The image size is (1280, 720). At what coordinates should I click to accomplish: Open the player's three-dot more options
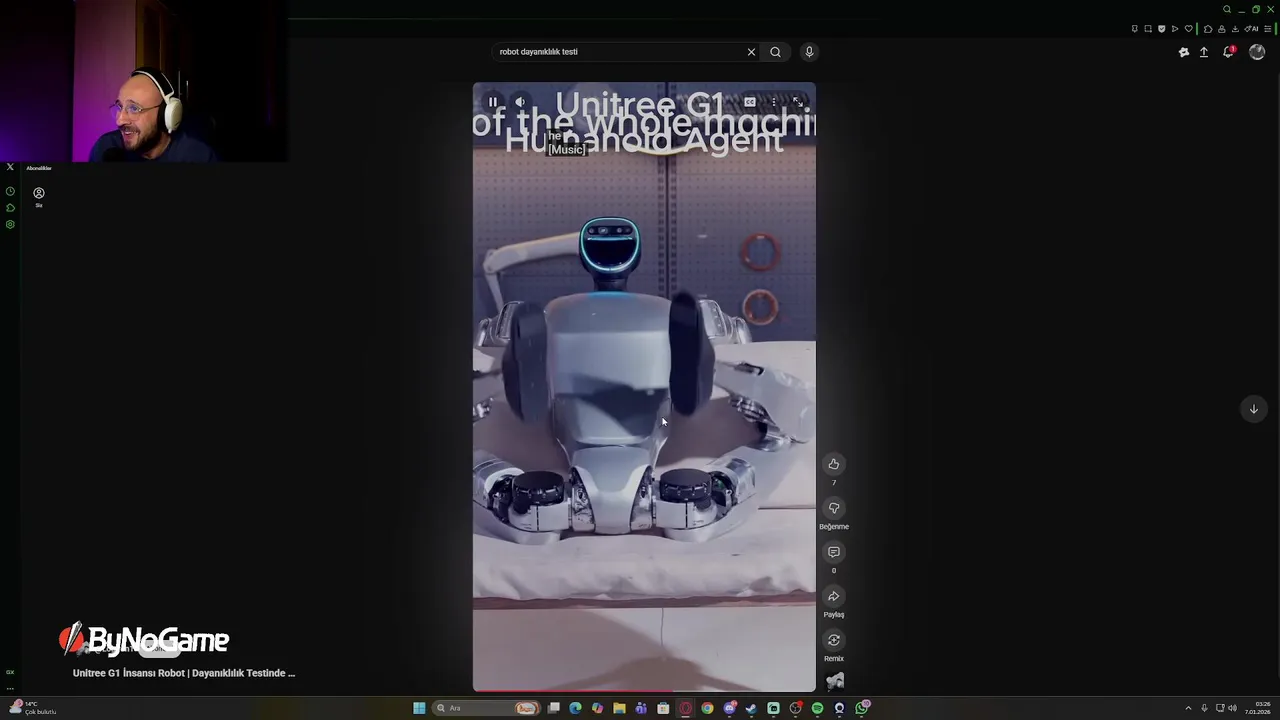pyautogui.click(x=773, y=102)
